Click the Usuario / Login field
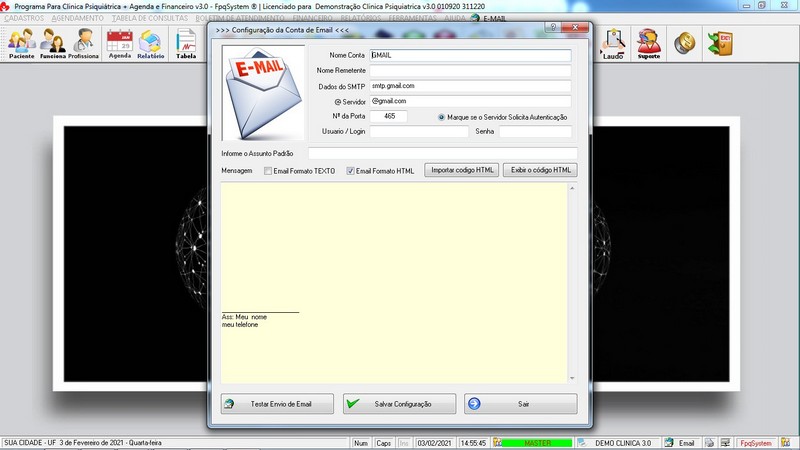Screen dimensions: 800x450 (419, 132)
